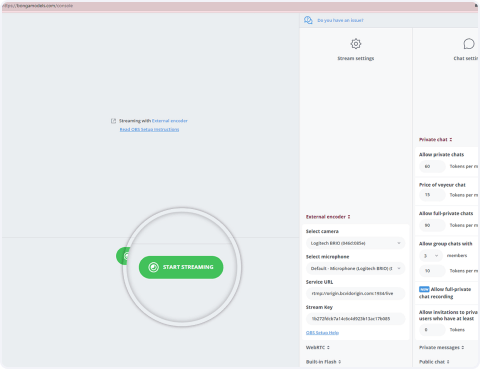Expand the Built-in Flash section

coord(323,362)
